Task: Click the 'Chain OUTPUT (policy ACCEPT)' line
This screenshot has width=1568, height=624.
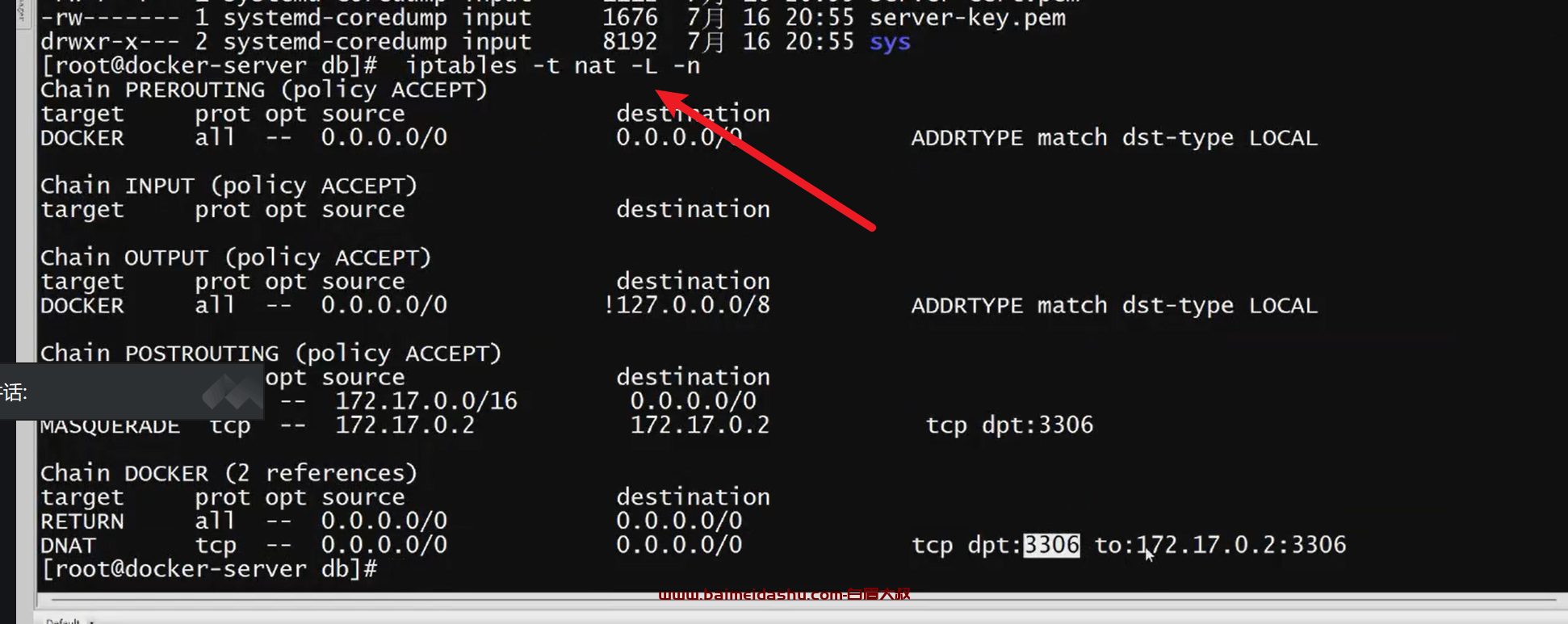Action: coord(236,258)
